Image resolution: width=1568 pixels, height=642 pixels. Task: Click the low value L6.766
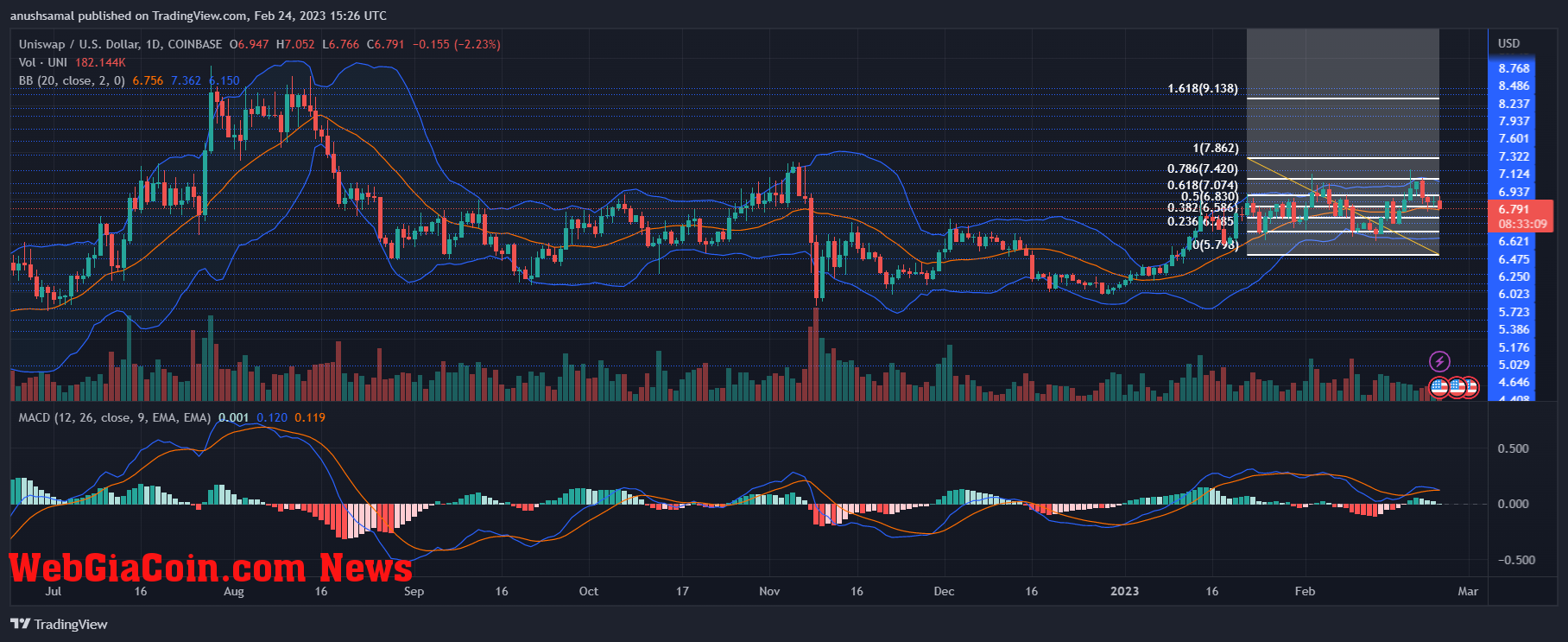(x=340, y=44)
